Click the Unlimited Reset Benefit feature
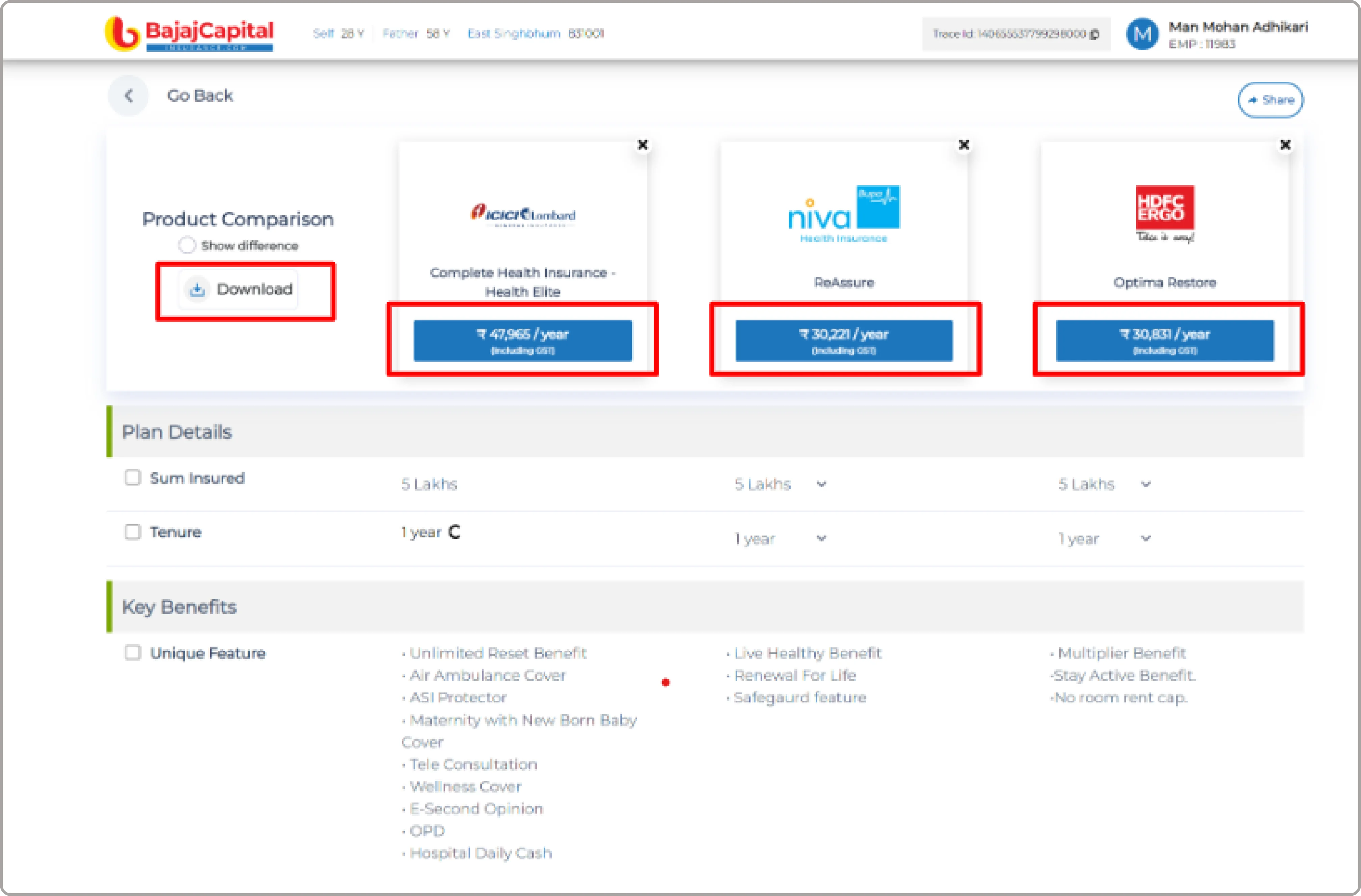This screenshot has height=896, width=1361. pos(498,653)
